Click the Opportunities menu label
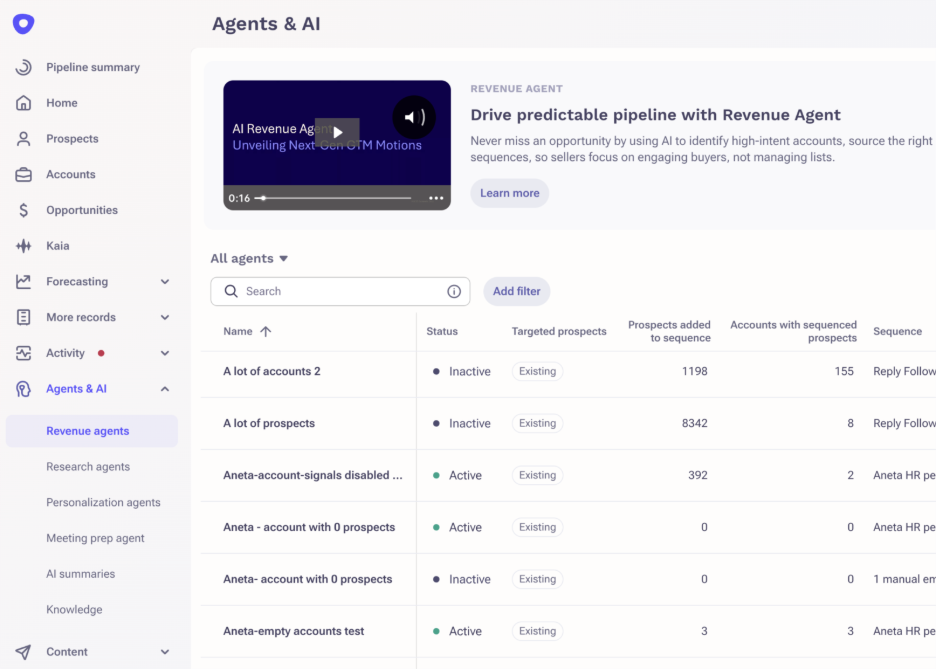Viewport: 936px width, 669px height. [x=82, y=210]
